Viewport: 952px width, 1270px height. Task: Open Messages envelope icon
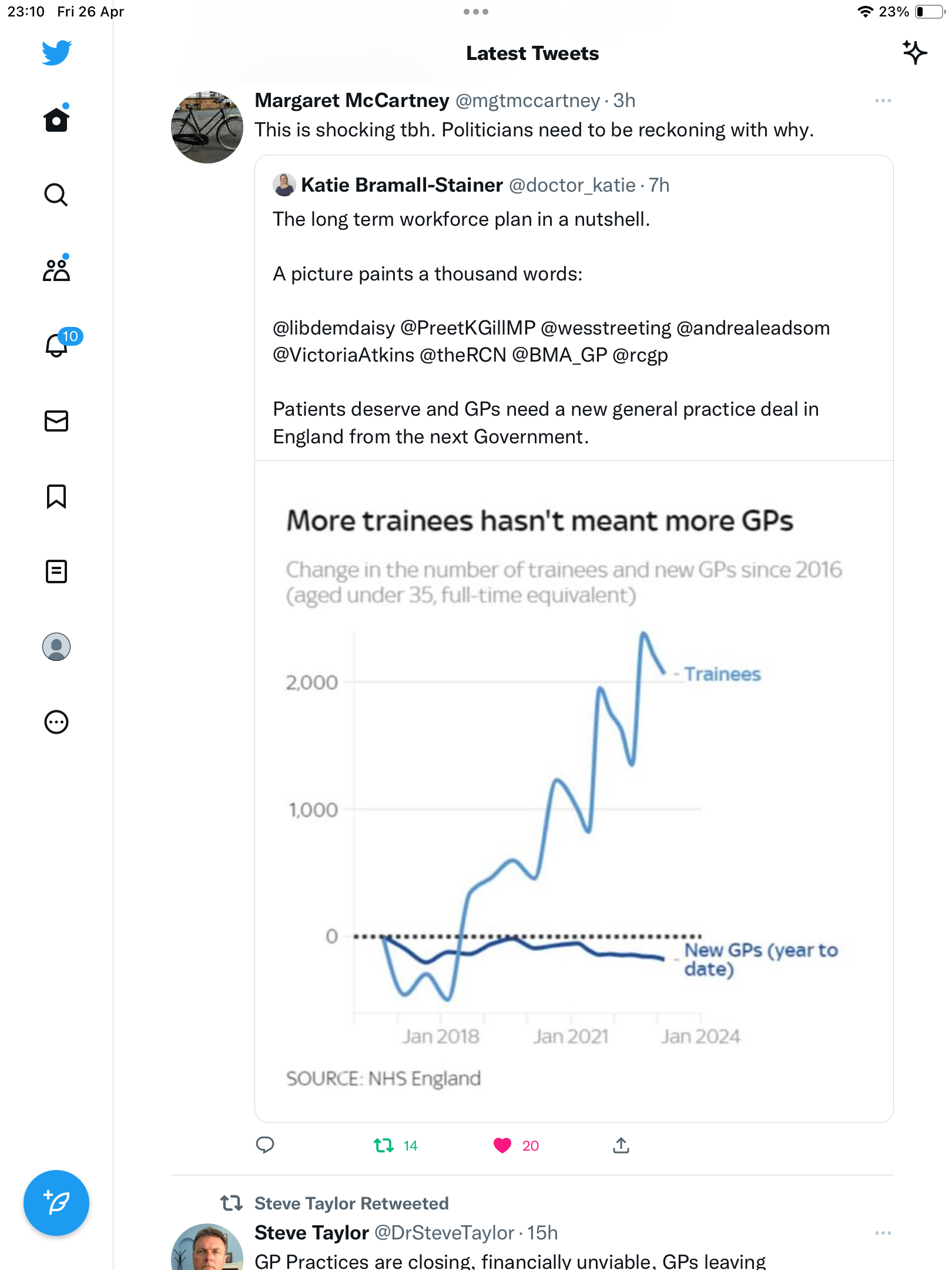(56, 421)
